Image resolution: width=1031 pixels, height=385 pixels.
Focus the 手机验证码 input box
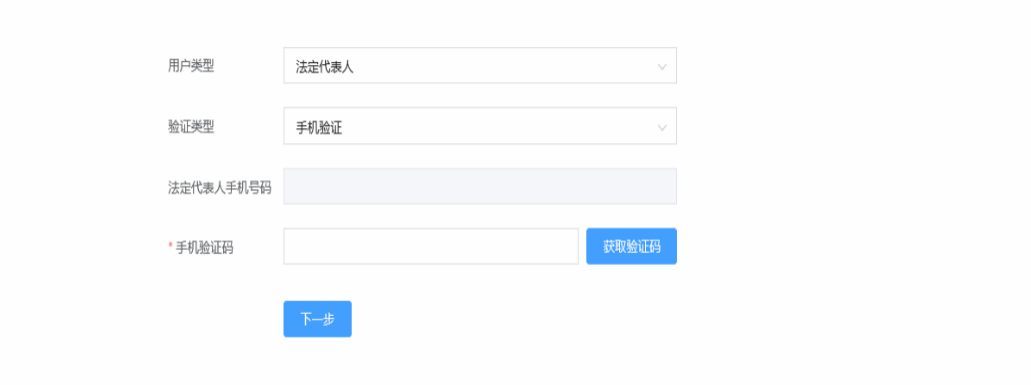(x=431, y=246)
